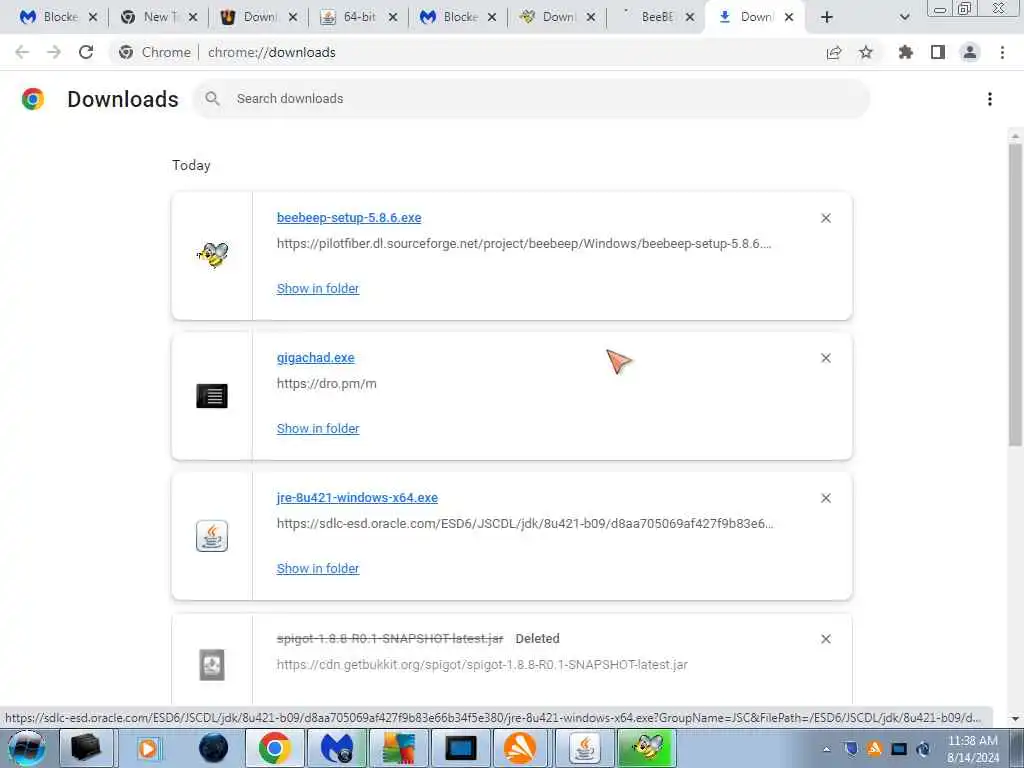Open the jre-8u421-windows-x64.exe file link
Screen dimensions: 1024x768
(357, 498)
